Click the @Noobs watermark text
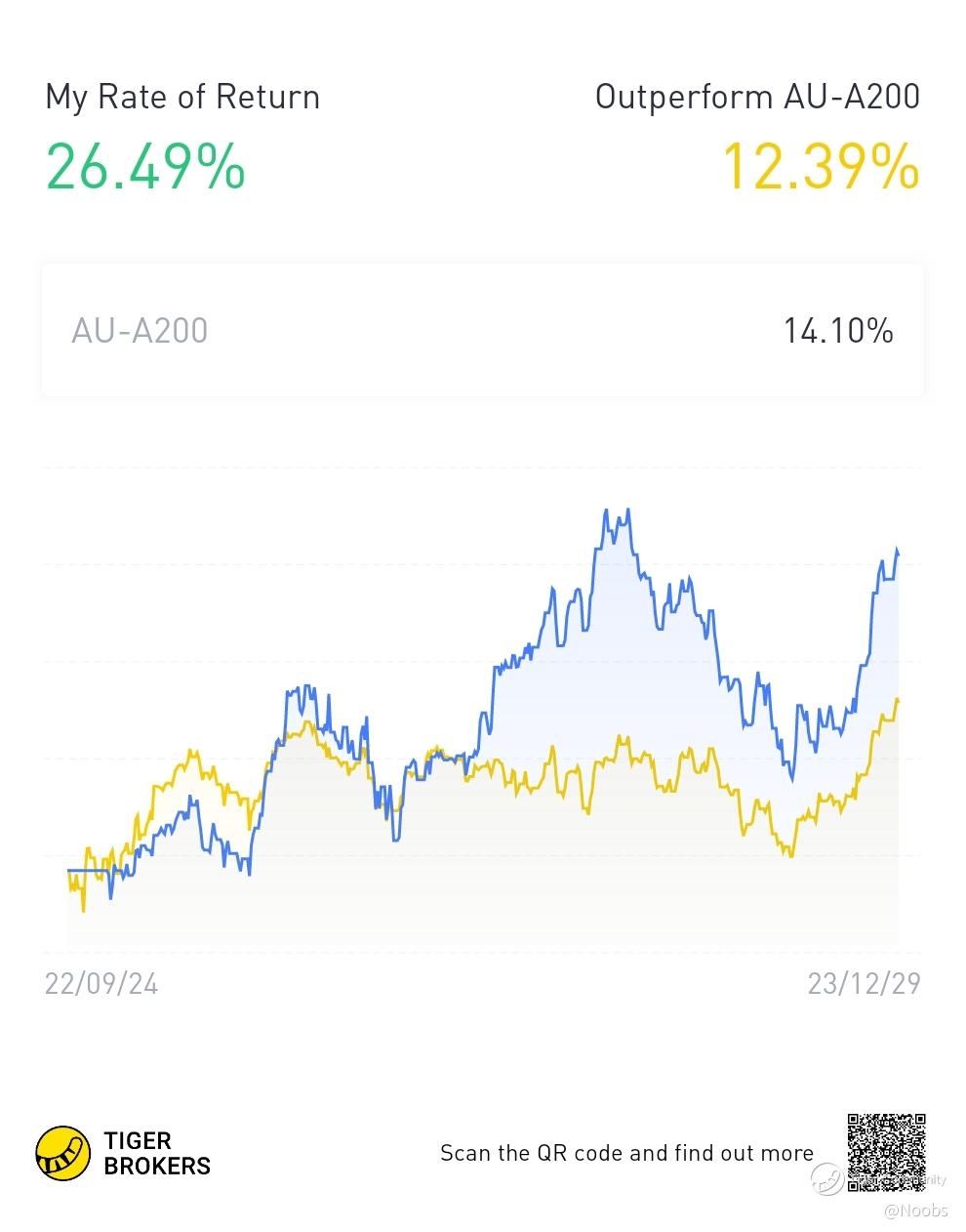The width and height of the screenshot is (966, 1232). tap(915, 1211)
